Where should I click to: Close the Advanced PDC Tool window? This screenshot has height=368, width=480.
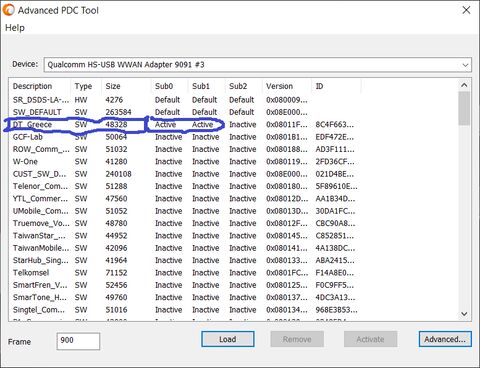[466, 10]
